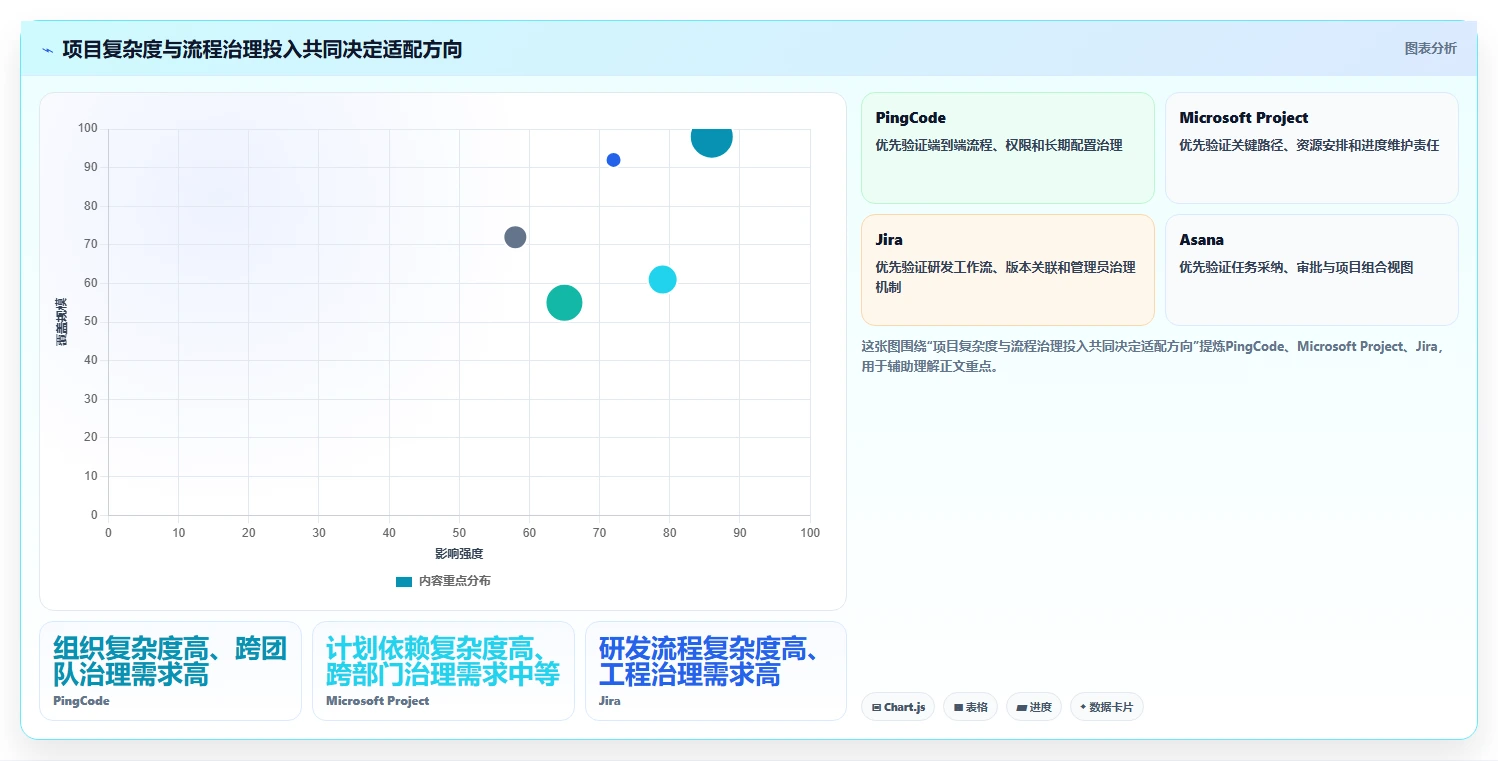Click the 优先验证端到端流程、权限和长期配置治理 text
The image size is (1498, 761).
click(x=999, y=145)
